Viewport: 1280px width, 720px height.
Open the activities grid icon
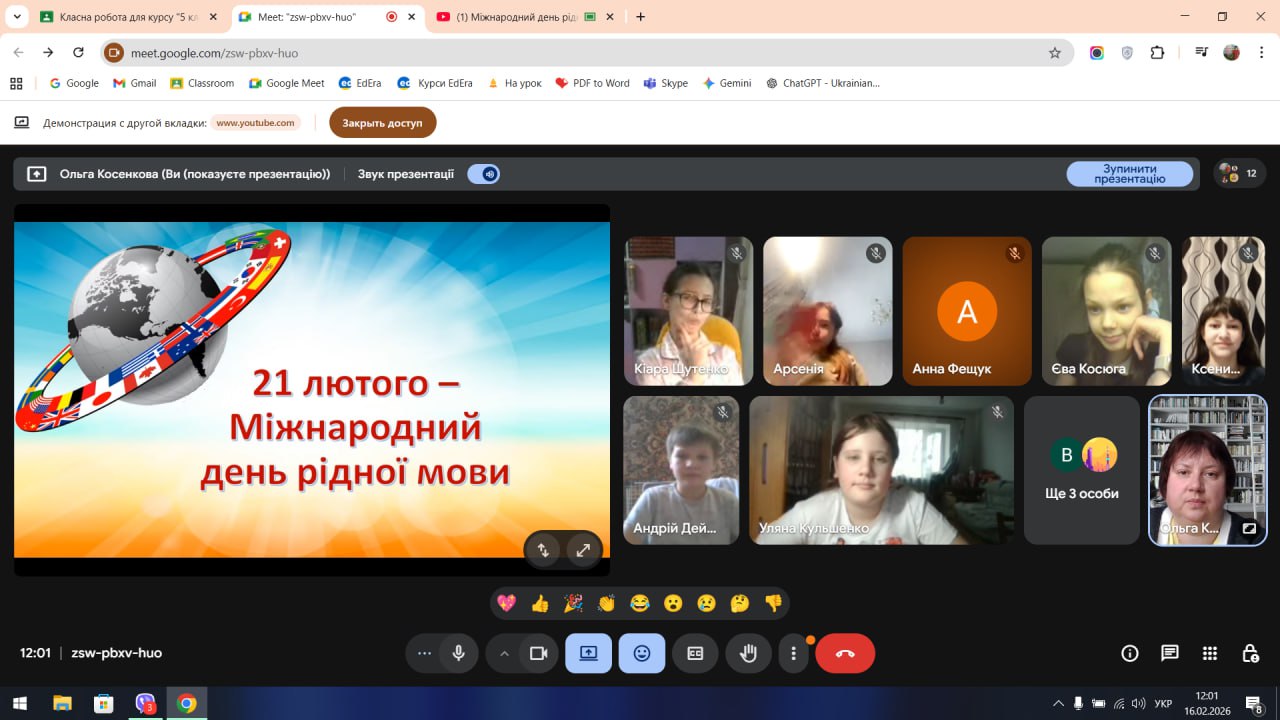pyautogui.click(x=1209, y=653)
